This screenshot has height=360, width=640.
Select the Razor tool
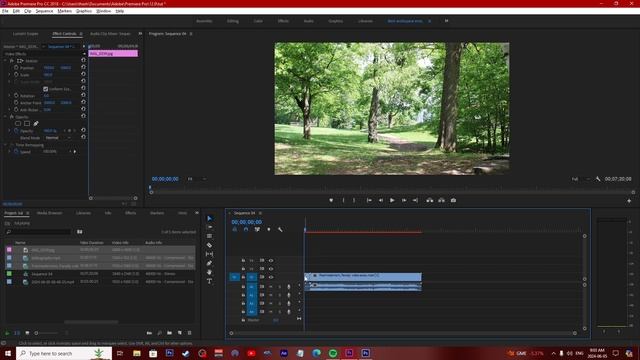click(209, 245)
